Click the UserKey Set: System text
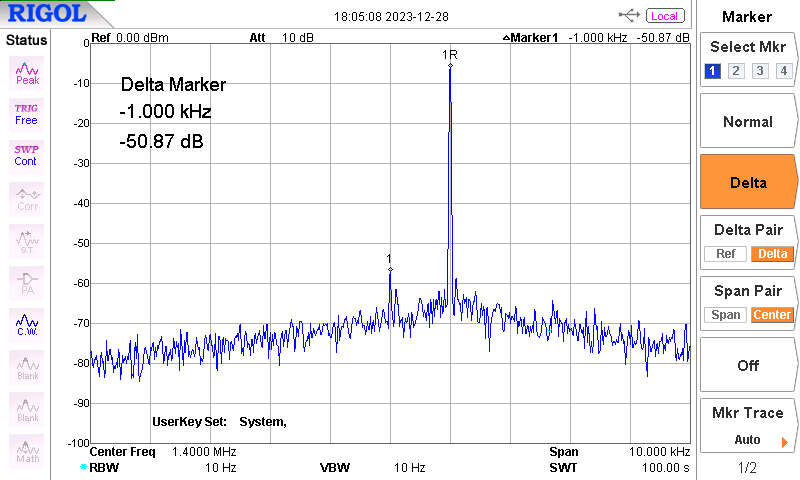Image resolution: width=800 pixels, height=480 pixels. tap(219, 422)
